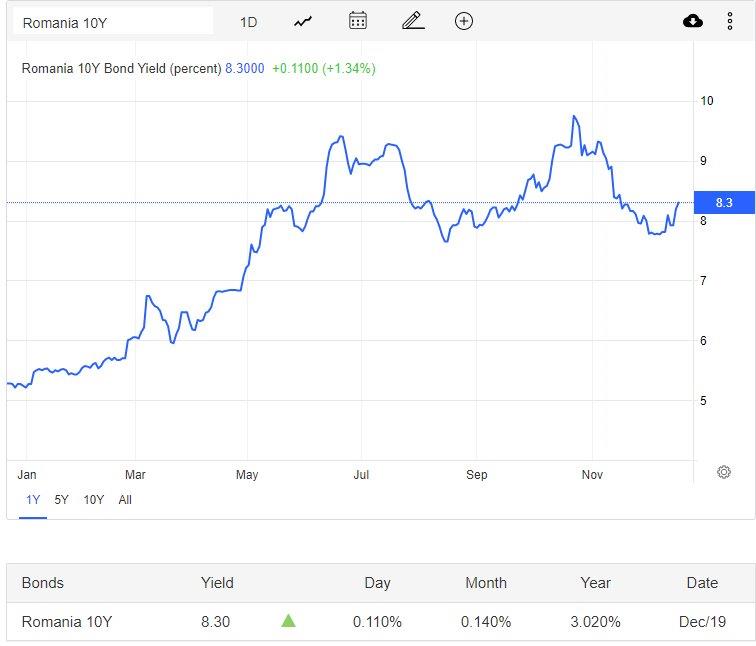Image resolution: width=756 pixels, height=646 pixels.
Task: Click the Romania 10Y Bond Yield legend title
Action: (121, 68)
